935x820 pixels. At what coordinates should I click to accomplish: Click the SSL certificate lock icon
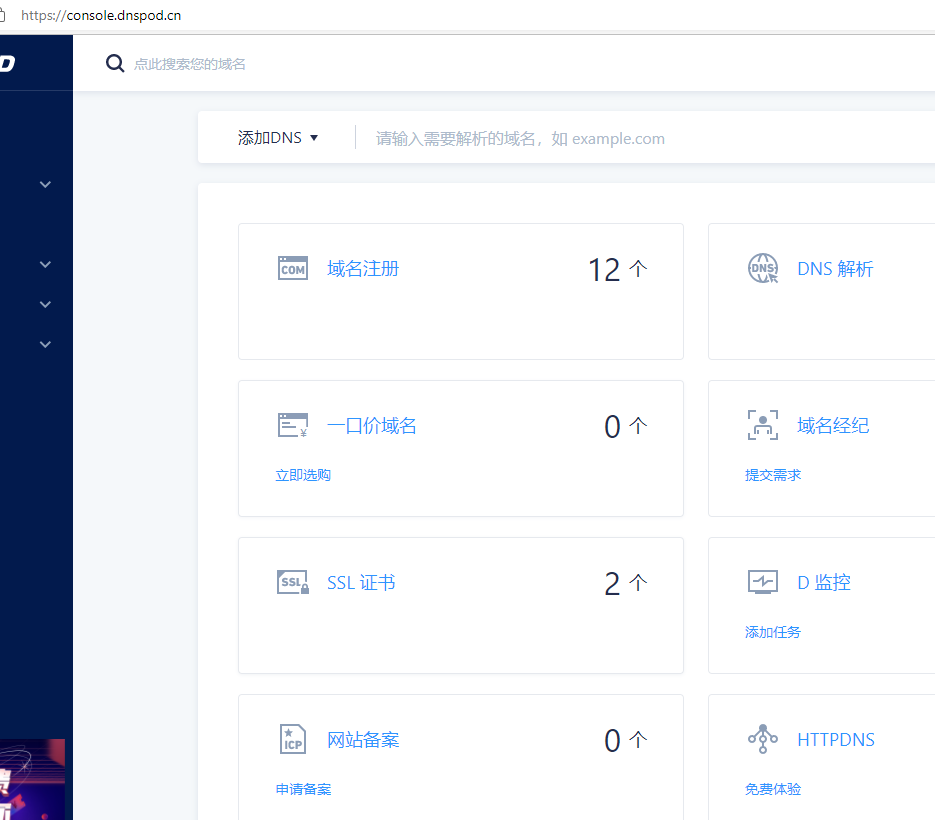(293, 582)
